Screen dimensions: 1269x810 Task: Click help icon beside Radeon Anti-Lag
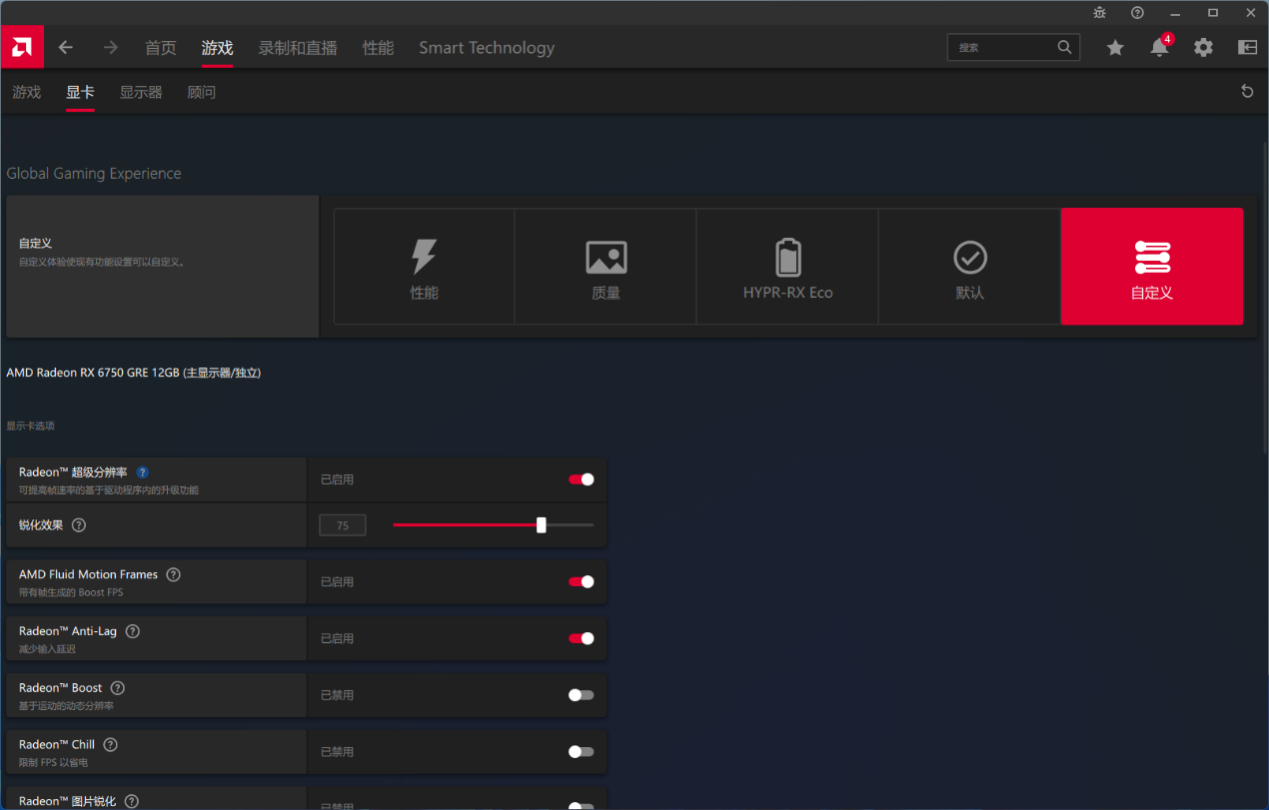[x=132, y=631]
